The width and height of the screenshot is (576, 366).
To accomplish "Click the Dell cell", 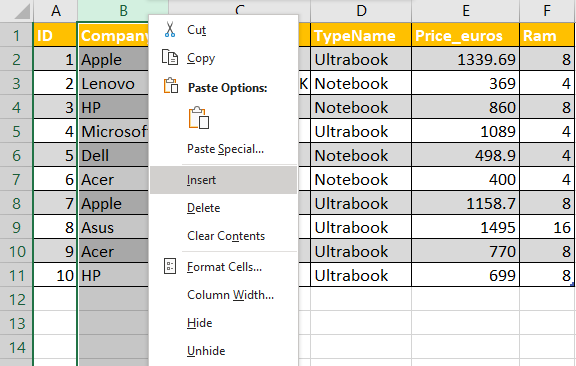I will coord(114,155).
